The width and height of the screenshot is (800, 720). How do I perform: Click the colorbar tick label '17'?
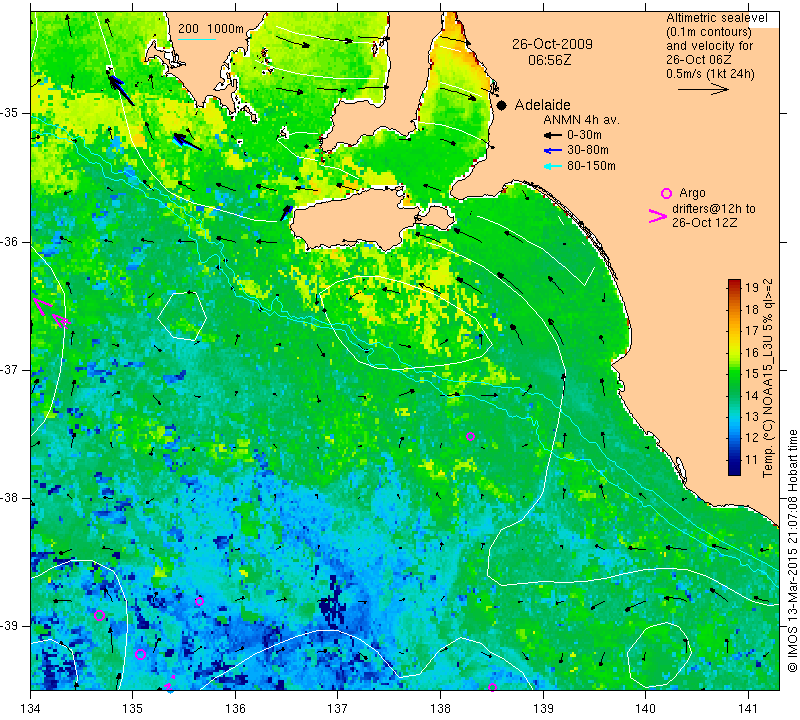(x=752, y=331)
